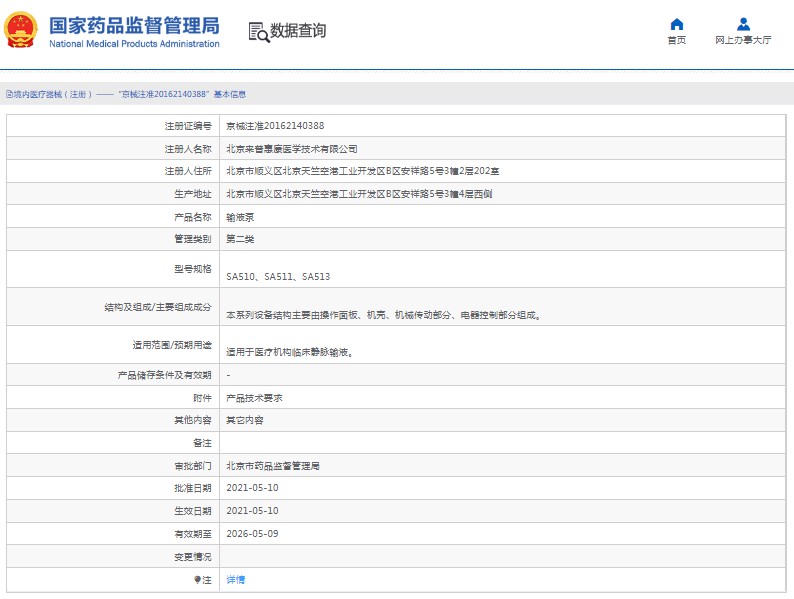794x599 pixels.
Task: Select expiry date 2026-05-09
Action: (252, 534)
